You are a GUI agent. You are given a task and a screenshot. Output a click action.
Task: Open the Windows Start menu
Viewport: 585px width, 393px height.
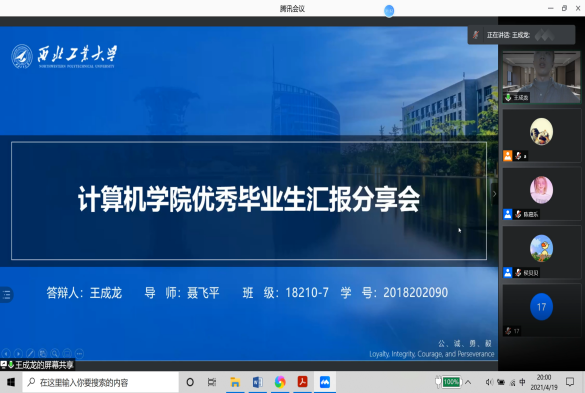(x=11, y=382)
